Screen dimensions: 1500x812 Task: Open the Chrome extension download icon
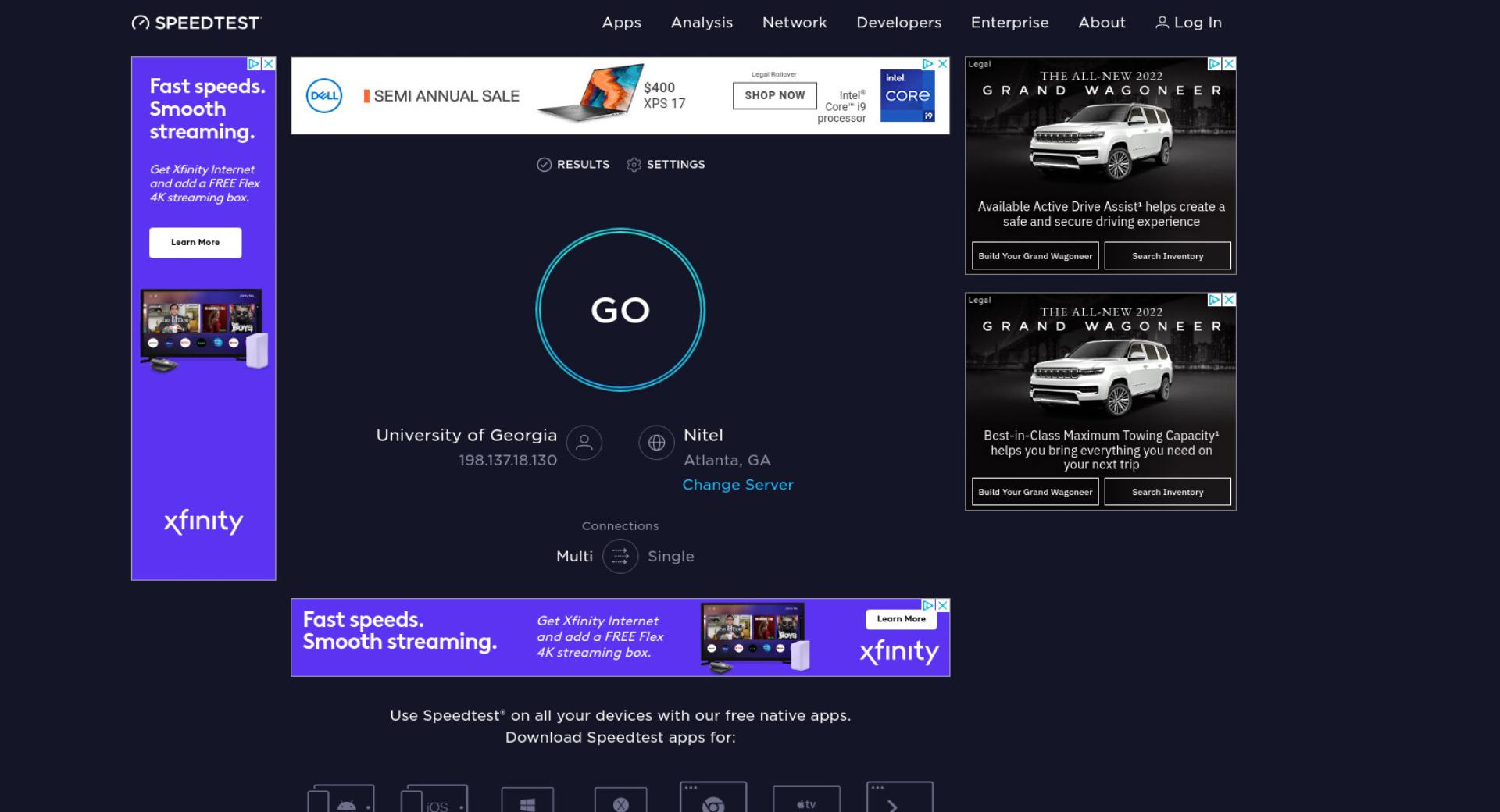tap(713, 797)
